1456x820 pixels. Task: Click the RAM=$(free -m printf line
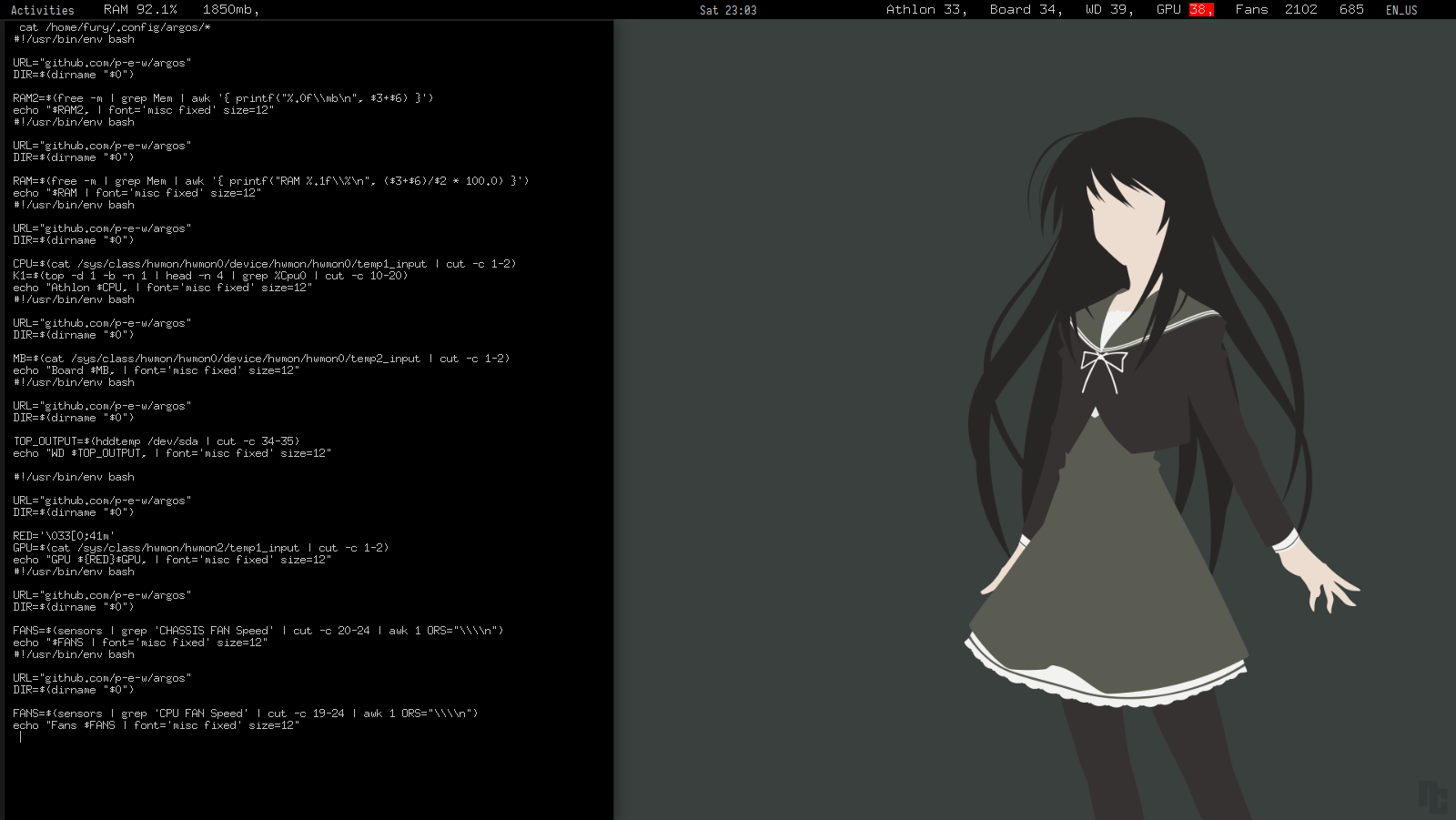[271, 181]
